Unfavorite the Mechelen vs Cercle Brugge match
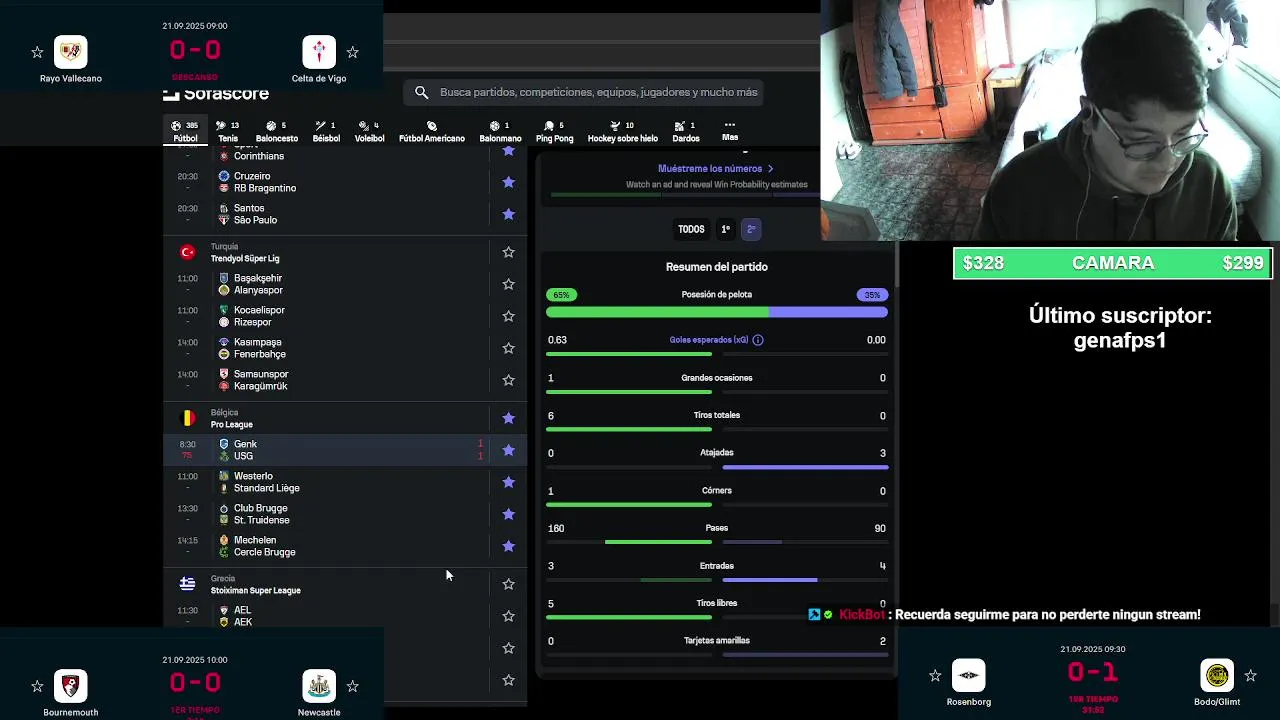This screenshot has height=720, width=1280. [508, 546]
